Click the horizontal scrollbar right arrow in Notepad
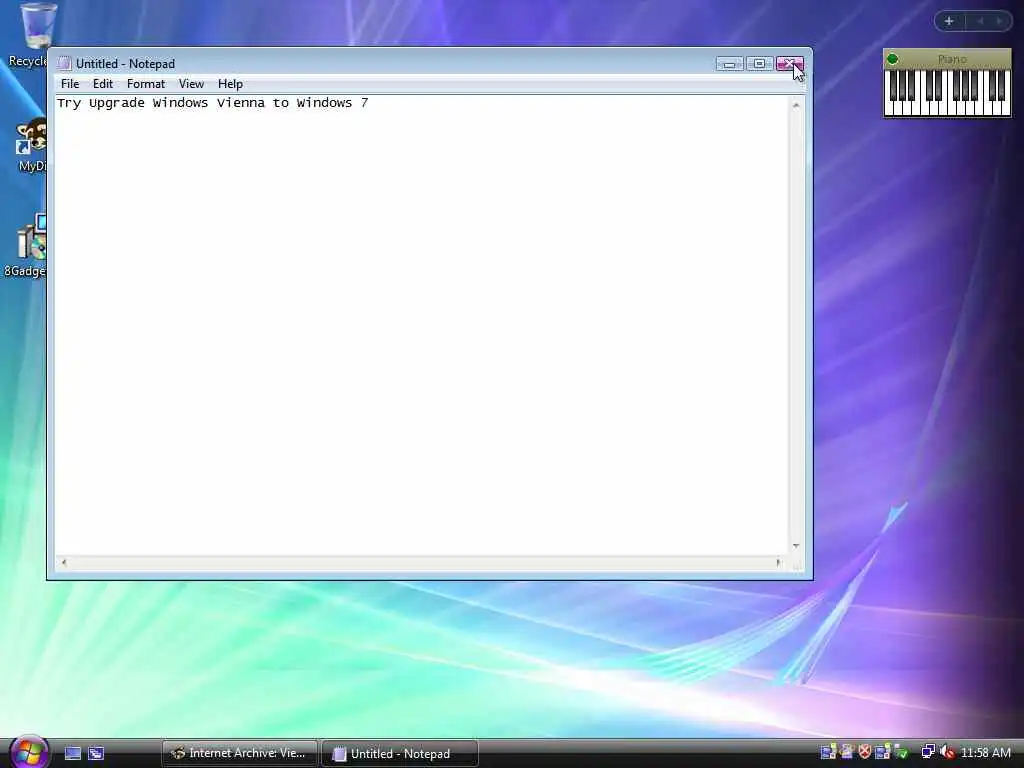This screenshot has height=768, width=1024. click(778, 562)
